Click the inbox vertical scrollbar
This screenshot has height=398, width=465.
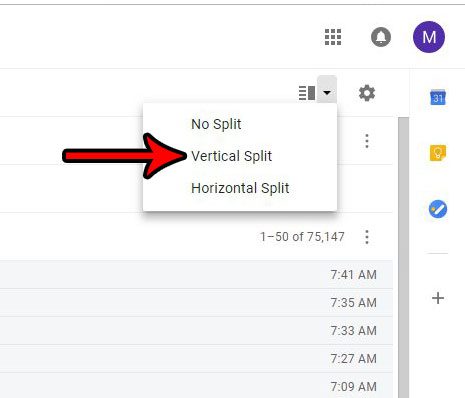[x=404, y=257]
